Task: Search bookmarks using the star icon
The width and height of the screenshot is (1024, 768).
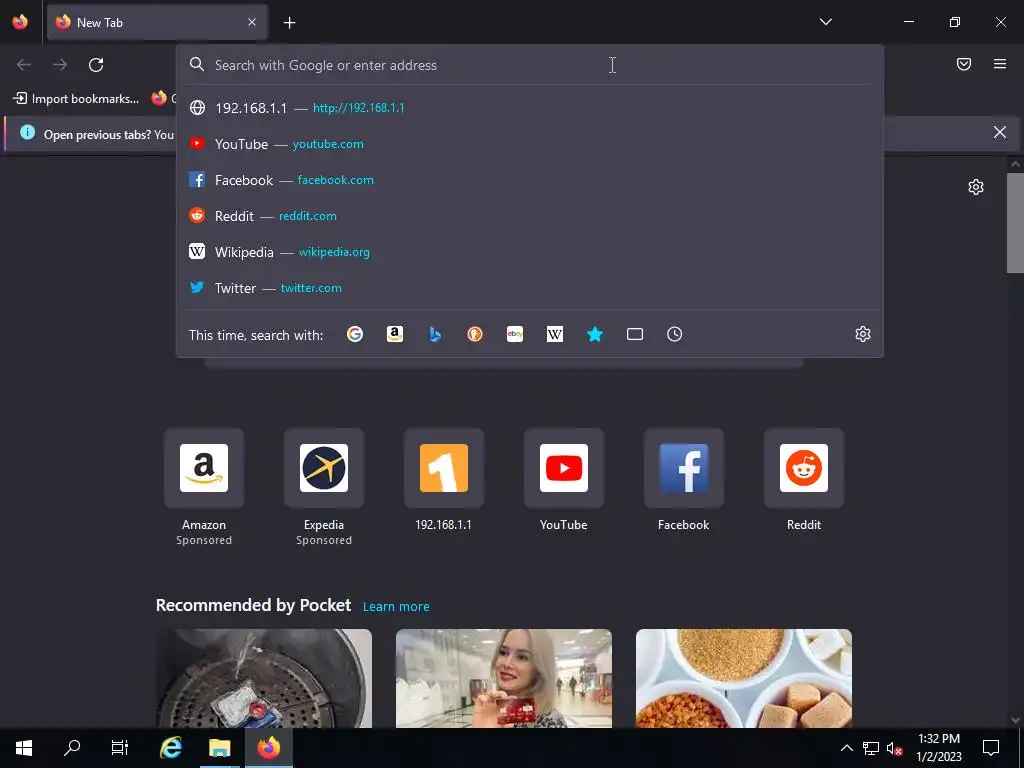Action: (x=595, y=334)
